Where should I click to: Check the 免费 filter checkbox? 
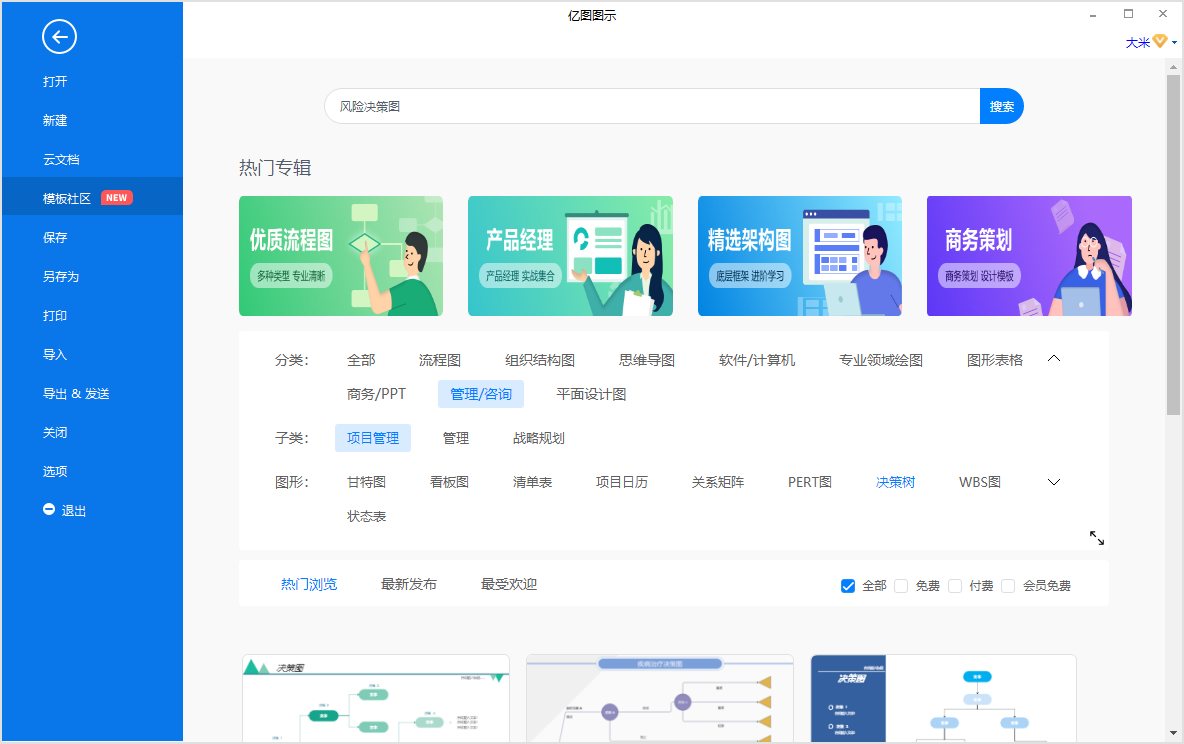click(x=901, y=585)
